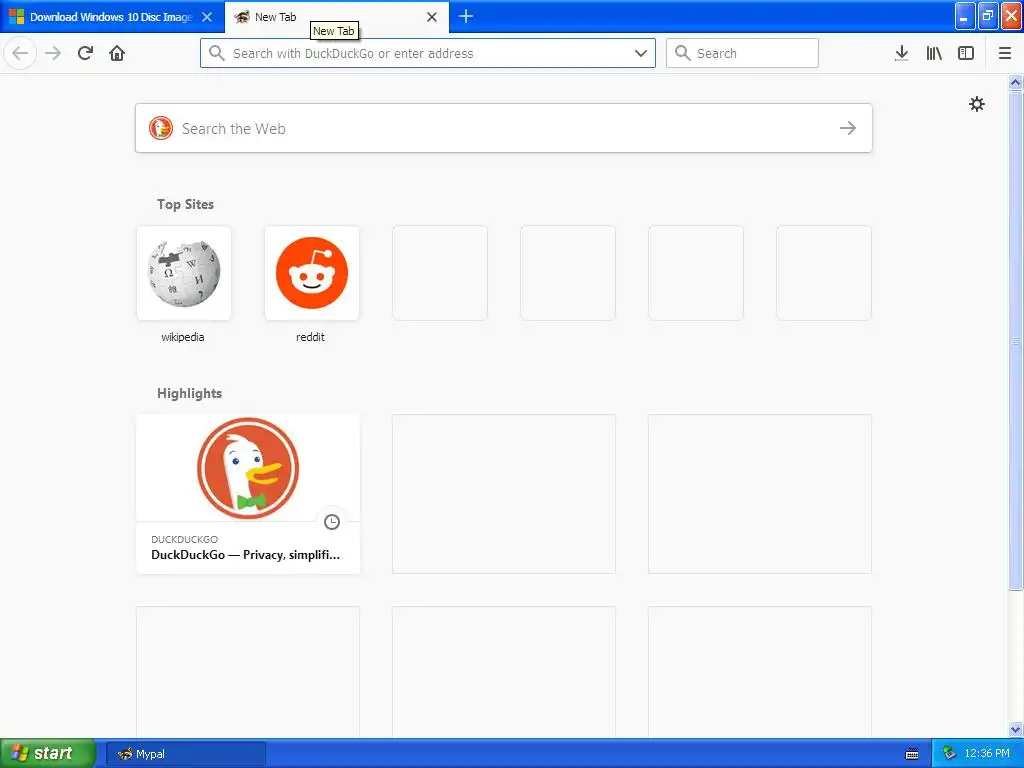This screenshot has width=1024, height=768.
Task: Click the Top Sites section heading
Action: (x=185, y=204)
